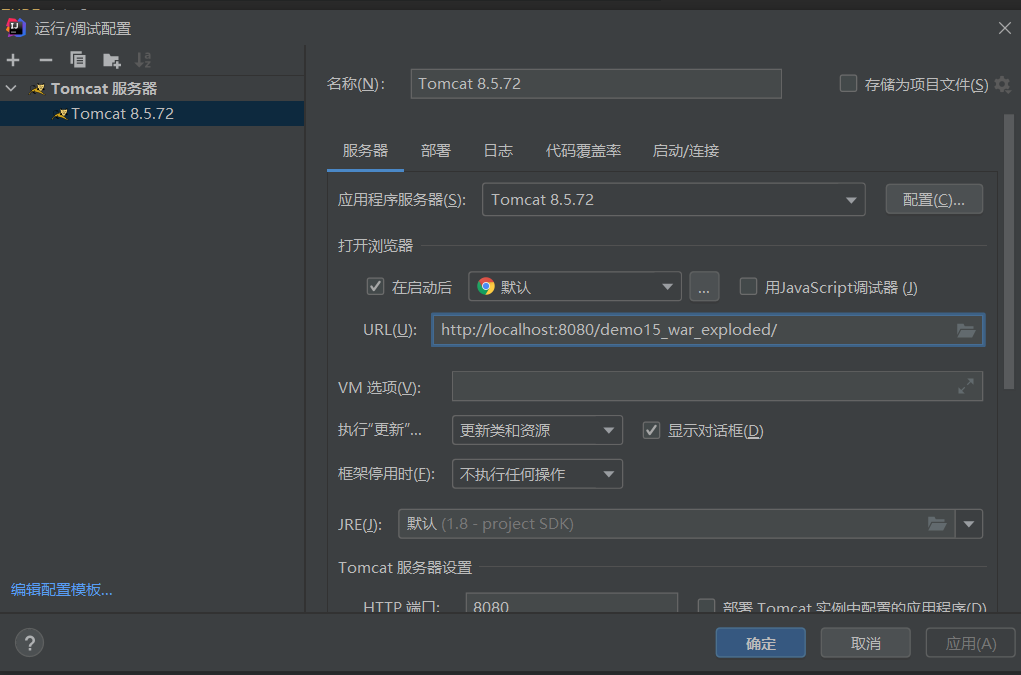Viewport: 1021px width, 675px height.
Task: Open 执行更新 action dropdown
Action: tap(537, 430)
